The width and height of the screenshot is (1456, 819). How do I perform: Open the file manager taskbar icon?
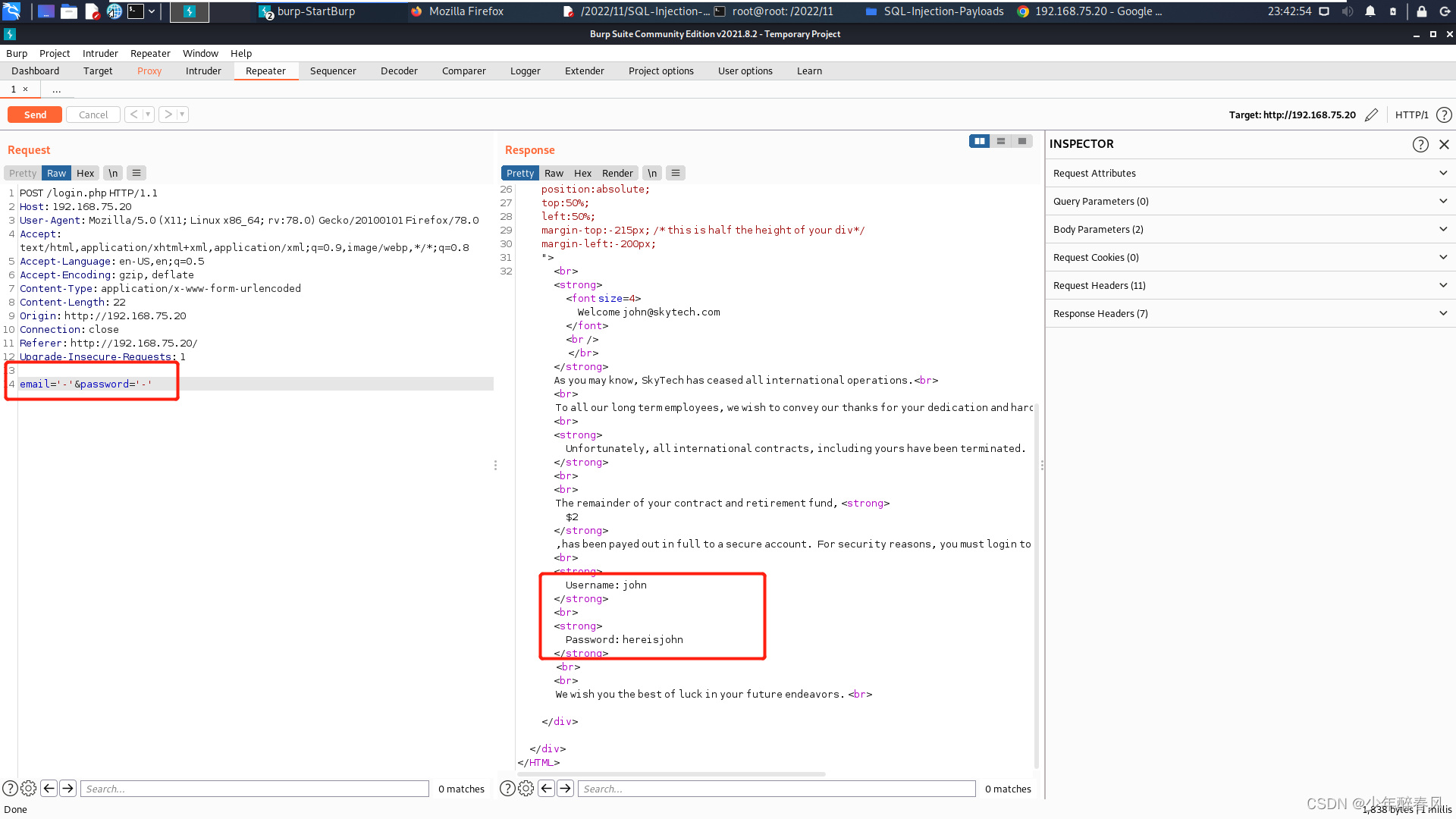pyautogui.click(x=69, y=11)
